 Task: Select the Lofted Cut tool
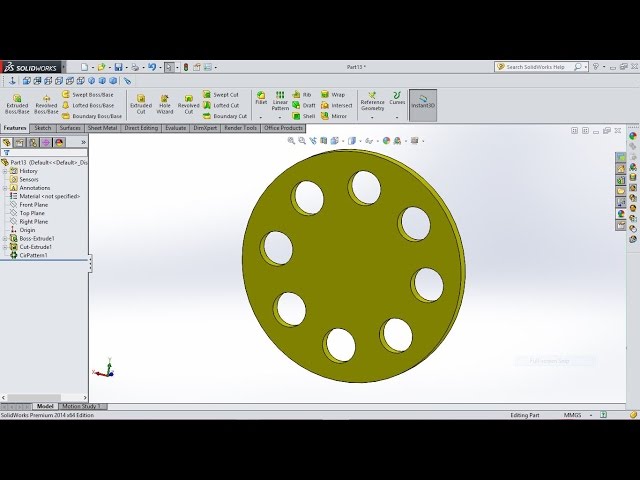221,105
